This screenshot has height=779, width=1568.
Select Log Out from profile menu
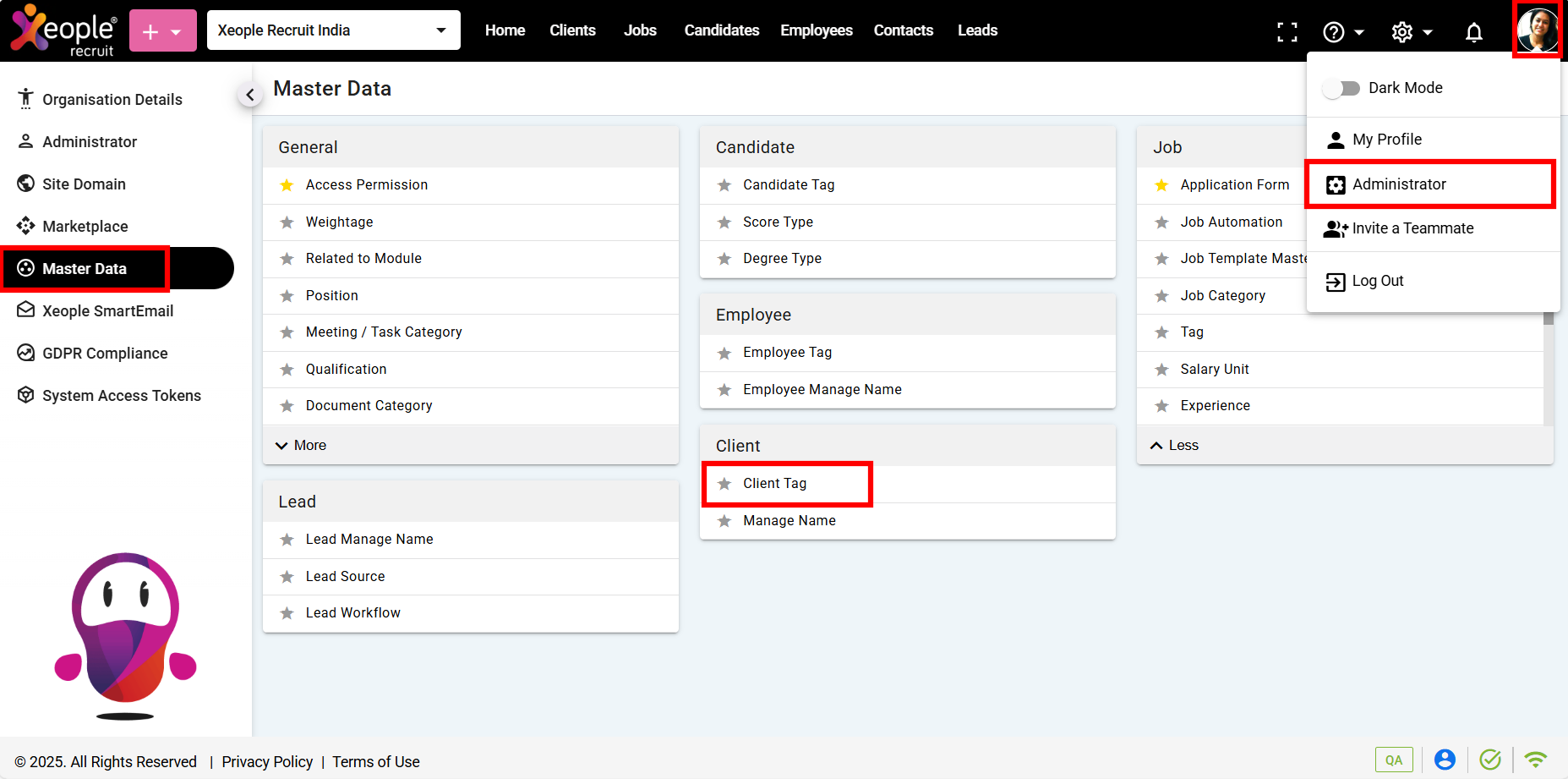click(1377, 281)
